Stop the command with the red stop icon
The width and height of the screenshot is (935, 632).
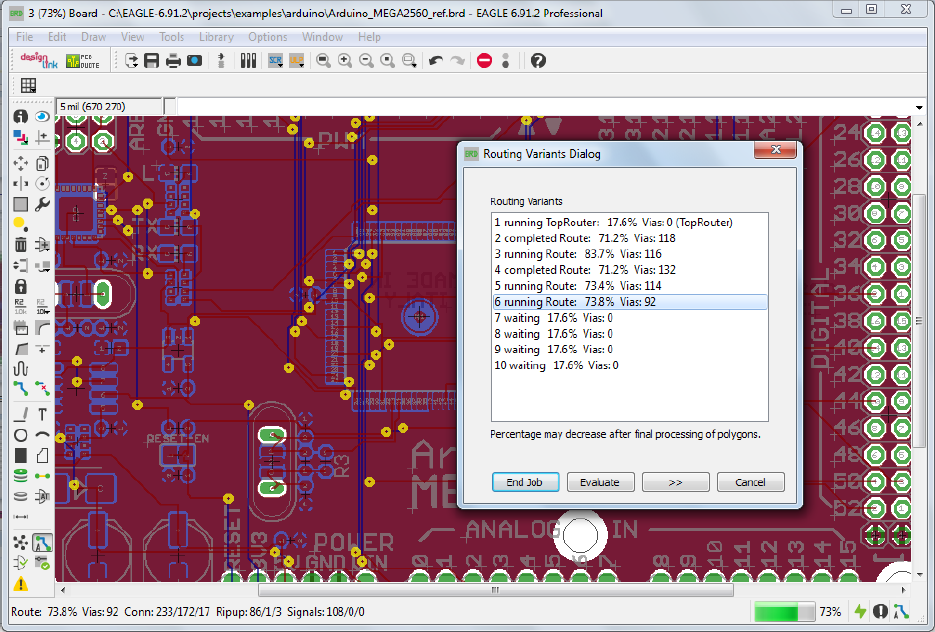(484, 60)
